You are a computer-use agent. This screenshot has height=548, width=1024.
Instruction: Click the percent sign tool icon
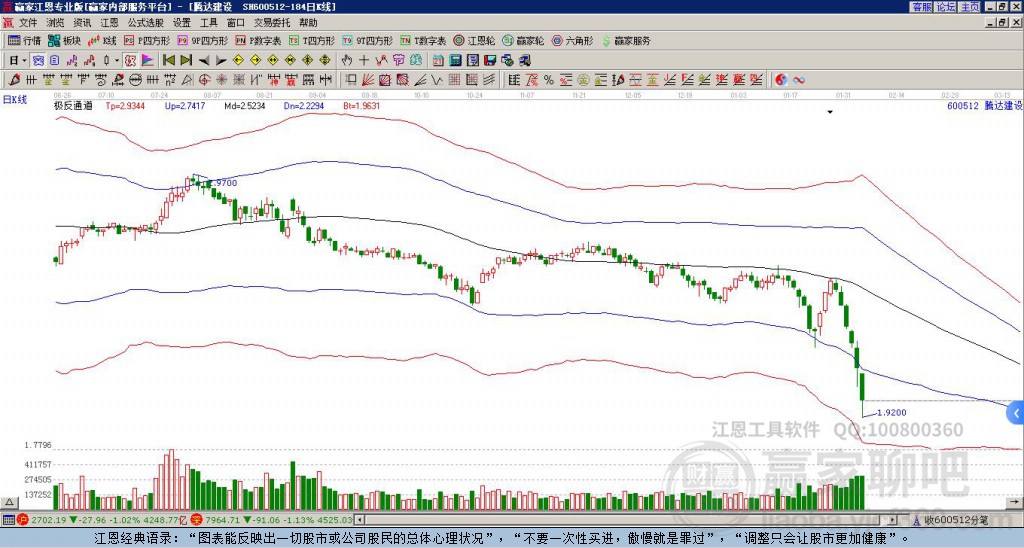point(549,80)
